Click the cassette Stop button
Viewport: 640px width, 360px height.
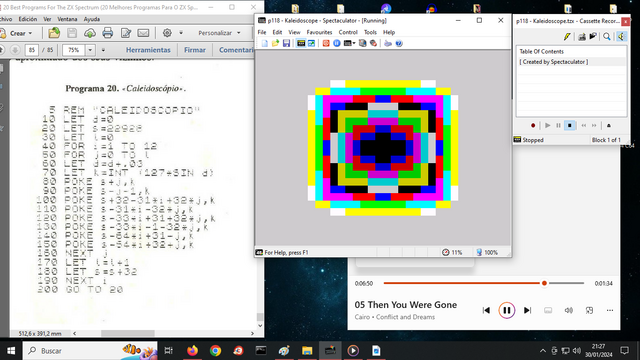(x=569, y=126)
